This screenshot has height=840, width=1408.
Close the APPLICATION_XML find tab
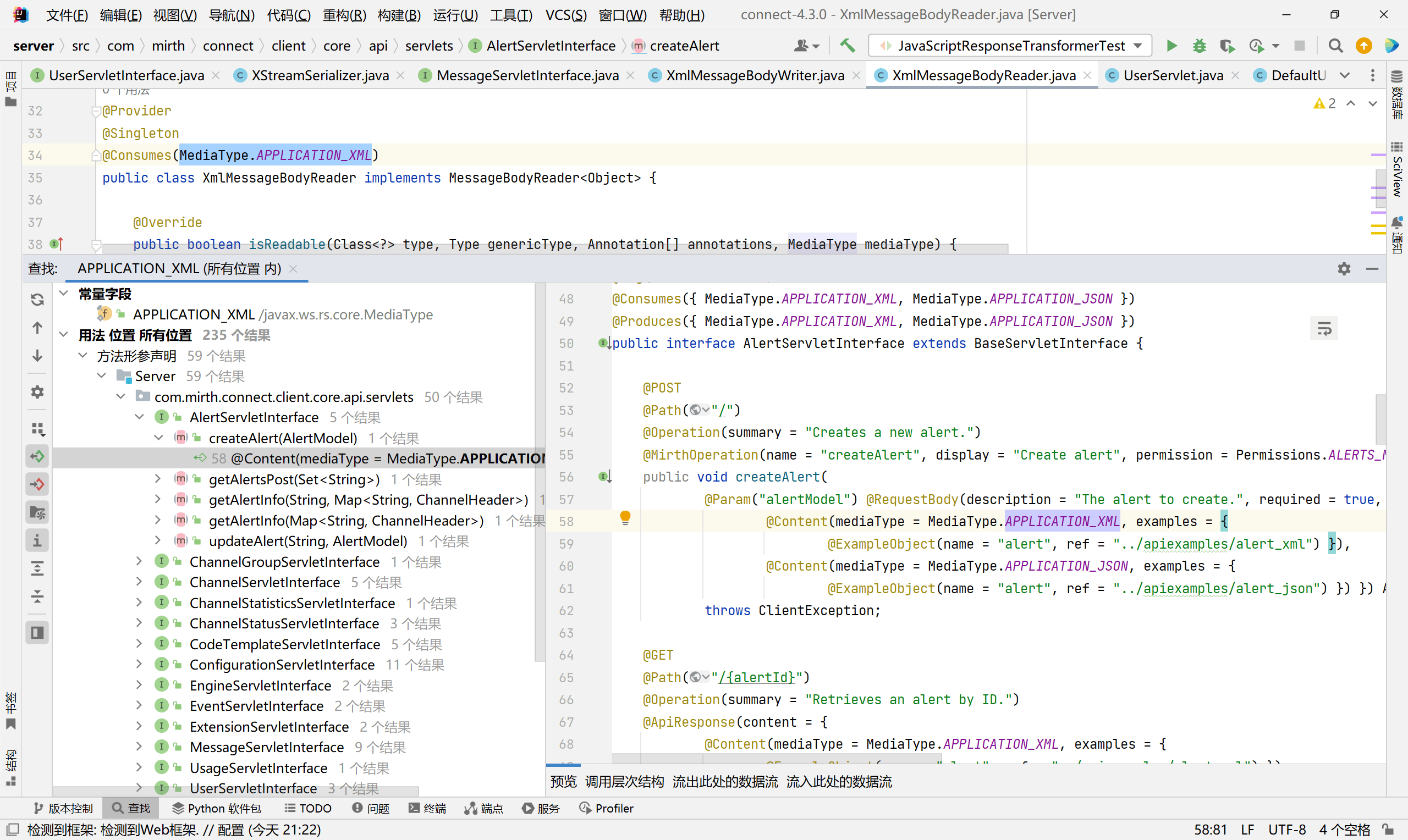(x=293, y=269)
